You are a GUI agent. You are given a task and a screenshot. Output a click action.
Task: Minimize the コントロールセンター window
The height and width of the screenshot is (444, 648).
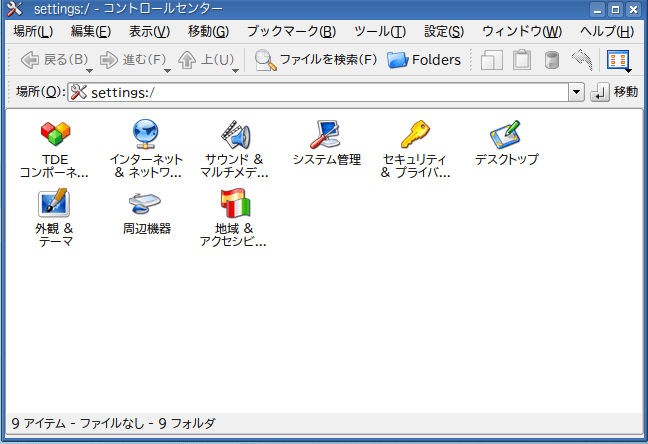(597, 9)
